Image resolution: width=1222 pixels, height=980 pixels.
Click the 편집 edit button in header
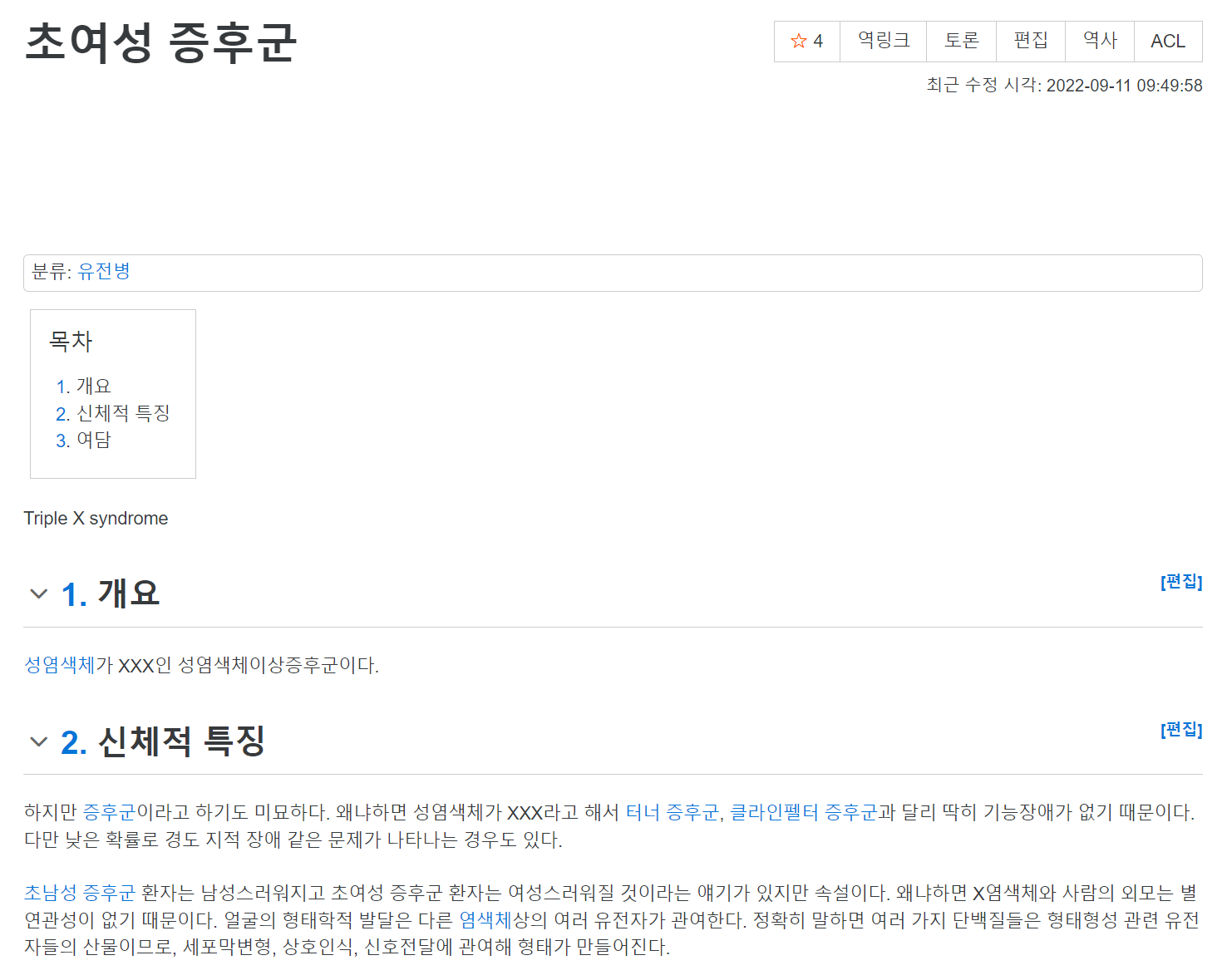coord(1030,42)
